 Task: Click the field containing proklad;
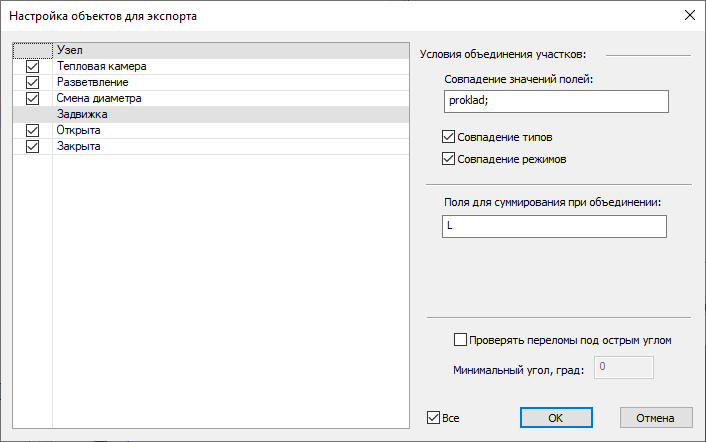554,101
